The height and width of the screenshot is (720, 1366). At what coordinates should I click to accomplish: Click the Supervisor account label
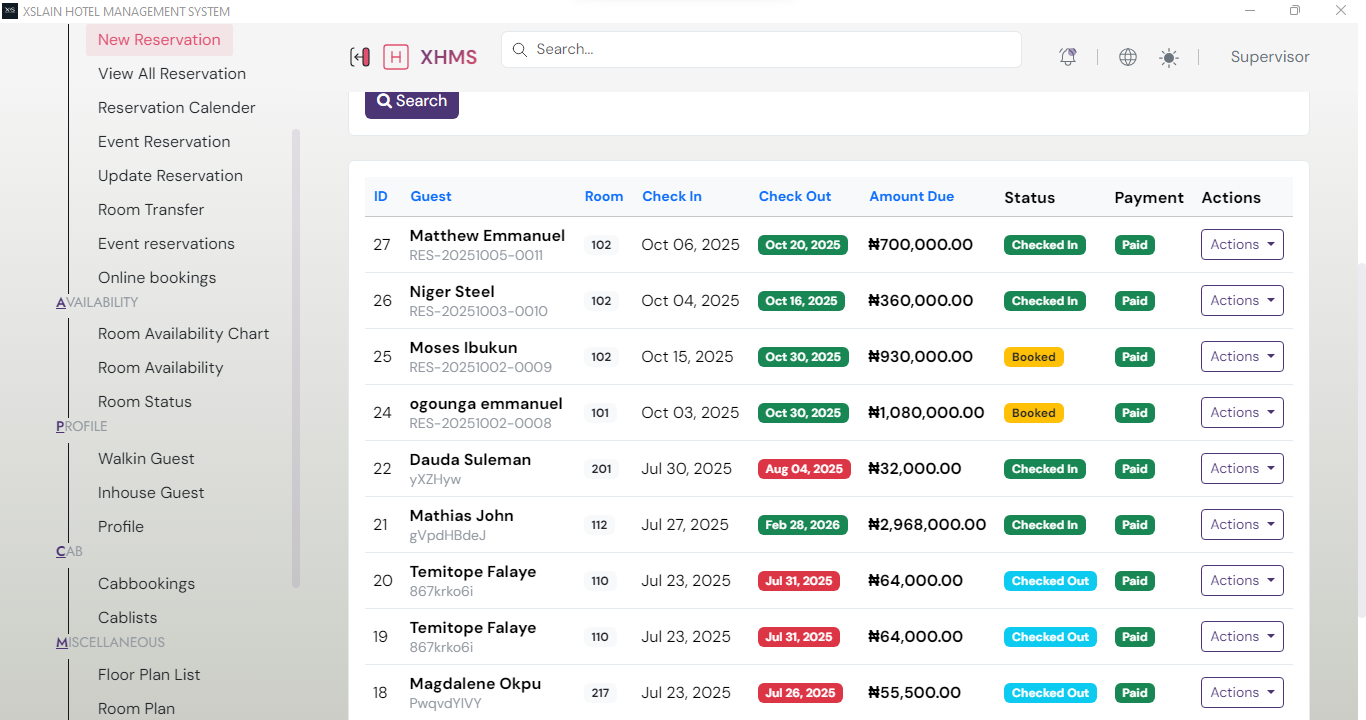click(x=1270, y=57)
